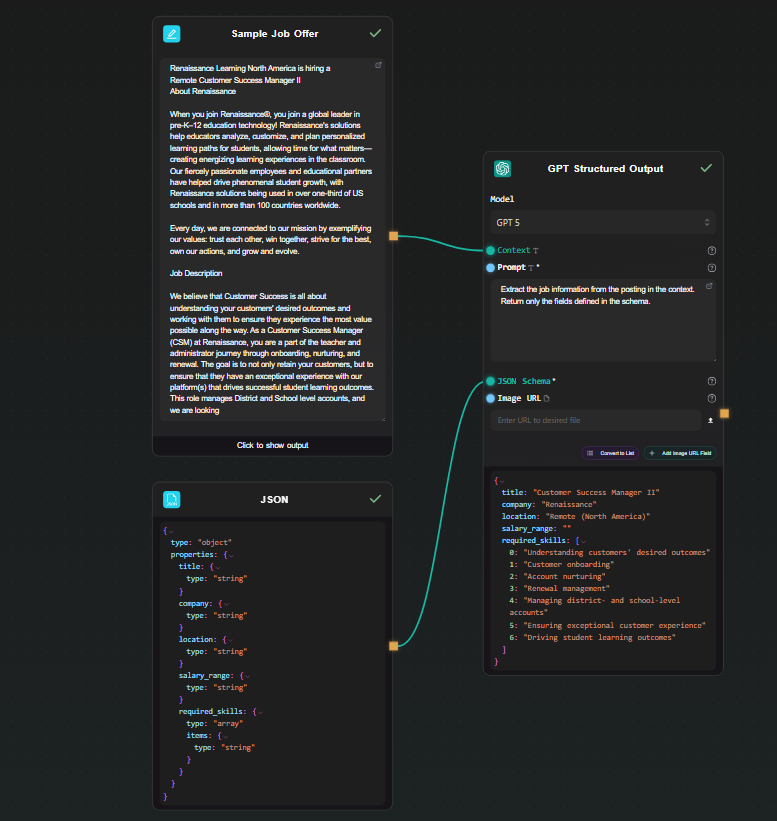Collapse the salary_range property in JSON schema
This screenshot has height=821, width=777.
click(248, 676)
